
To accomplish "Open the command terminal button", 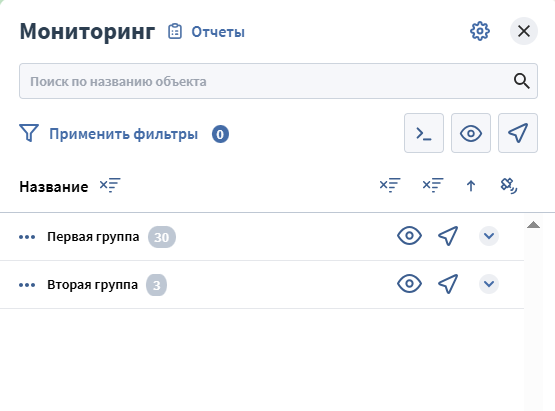I will tap(424, 133).
